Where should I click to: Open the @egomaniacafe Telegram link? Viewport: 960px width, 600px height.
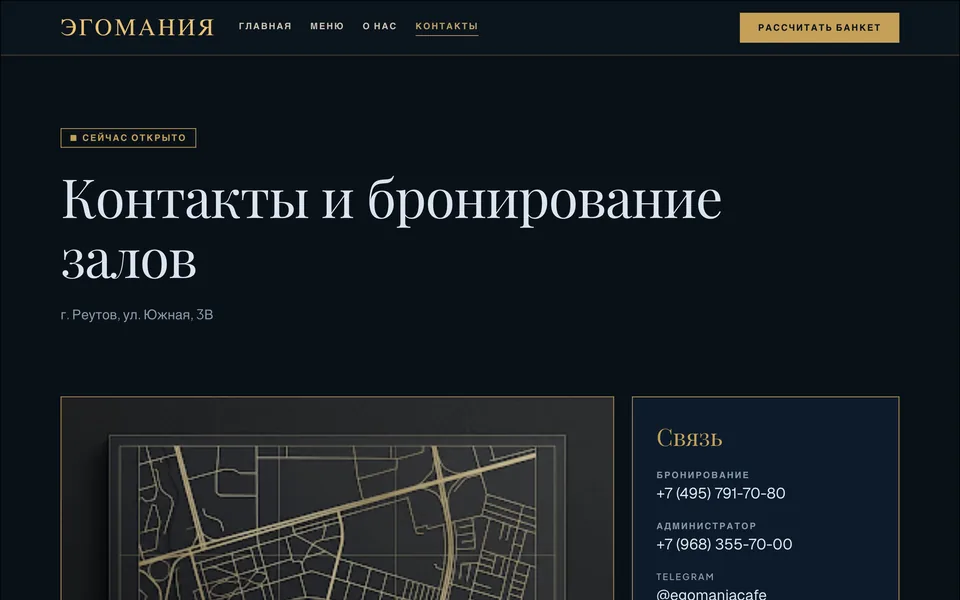pyautogui.click(x=711, y=594)
